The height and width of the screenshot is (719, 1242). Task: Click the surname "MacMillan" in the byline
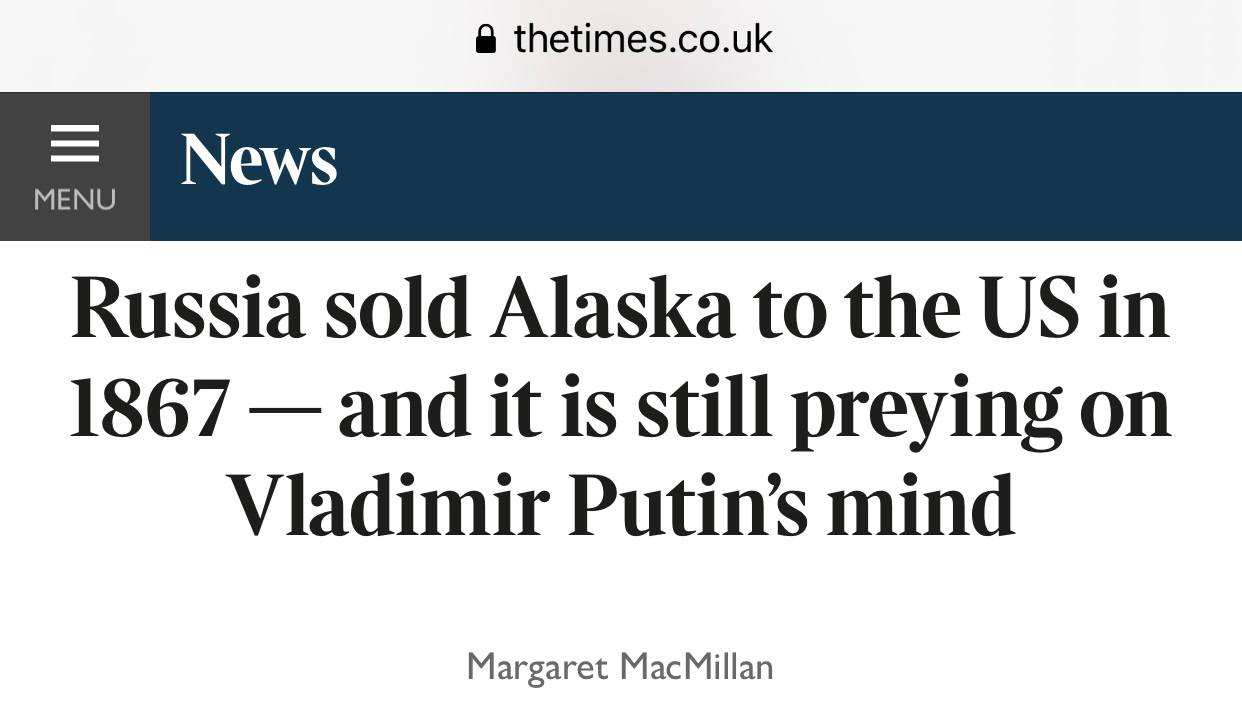[x=696, y=666]
